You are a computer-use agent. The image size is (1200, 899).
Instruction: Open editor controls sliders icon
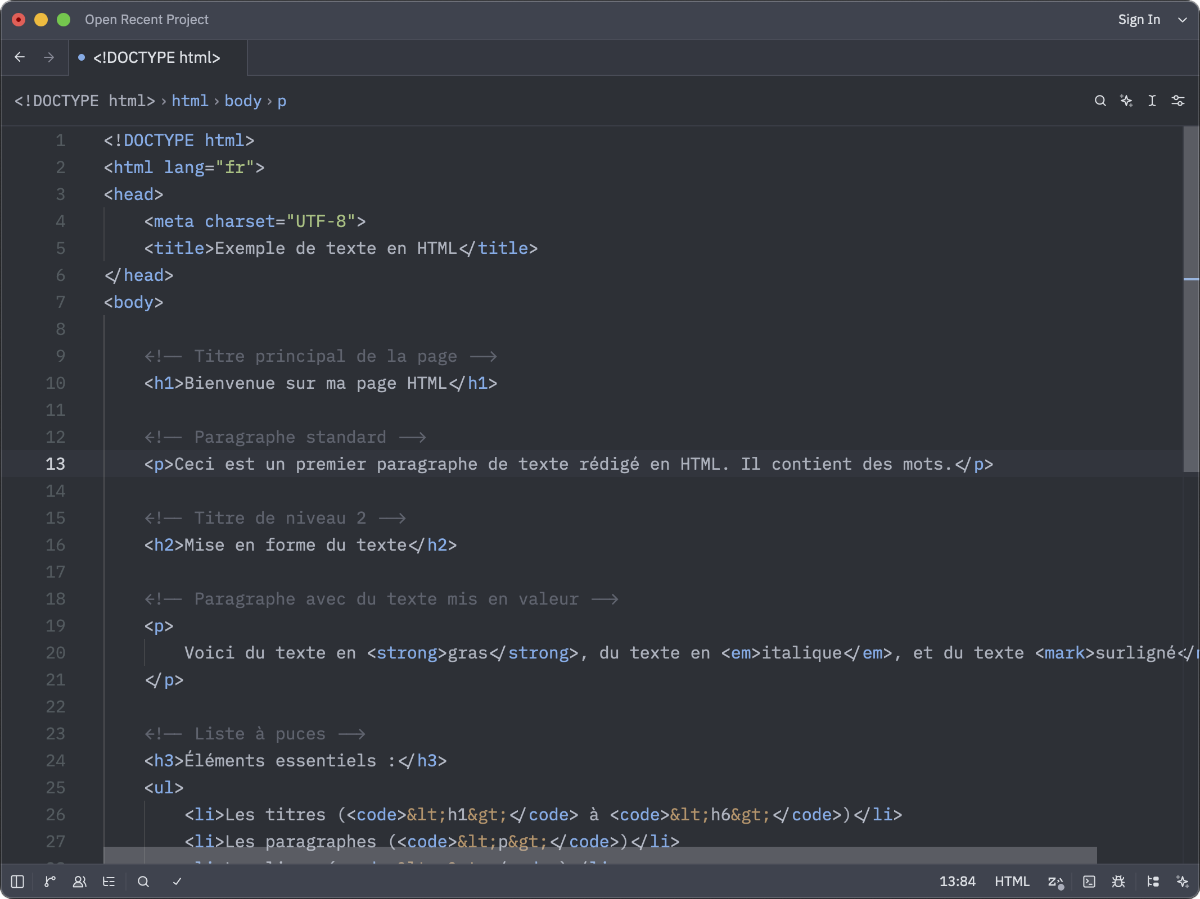point(1178,101)
